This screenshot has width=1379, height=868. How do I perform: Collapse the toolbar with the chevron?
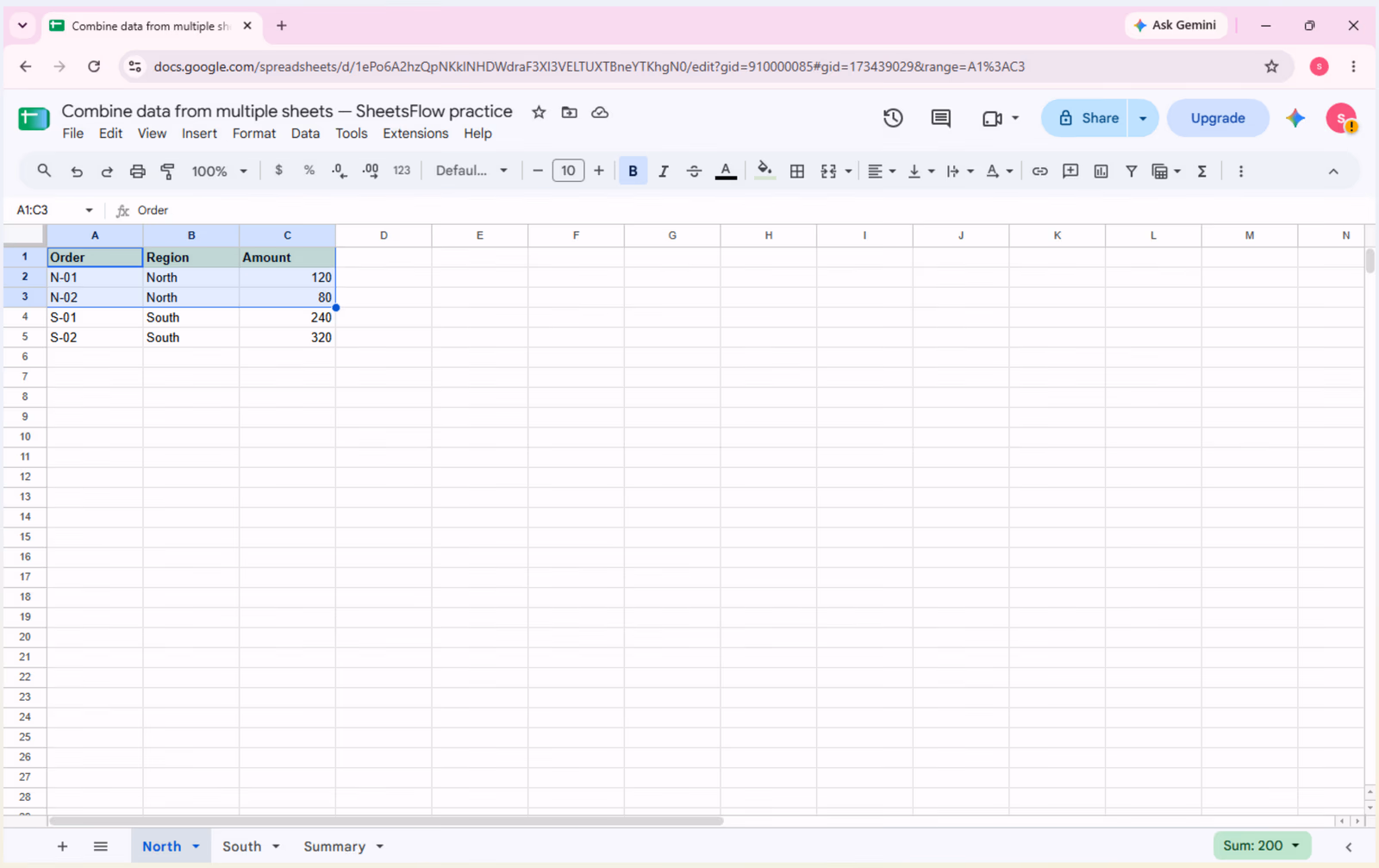pos(1333,171)
